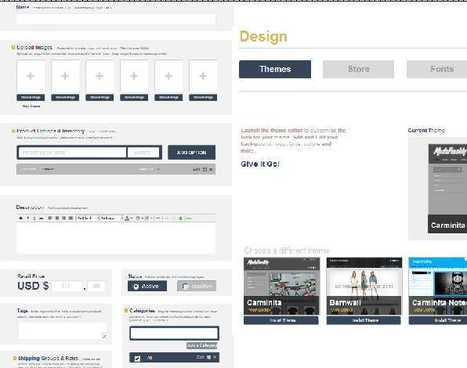The width and height of the screenshot is (467, 368).
Task: Set status to Inactive
Action: click(197, 286)
